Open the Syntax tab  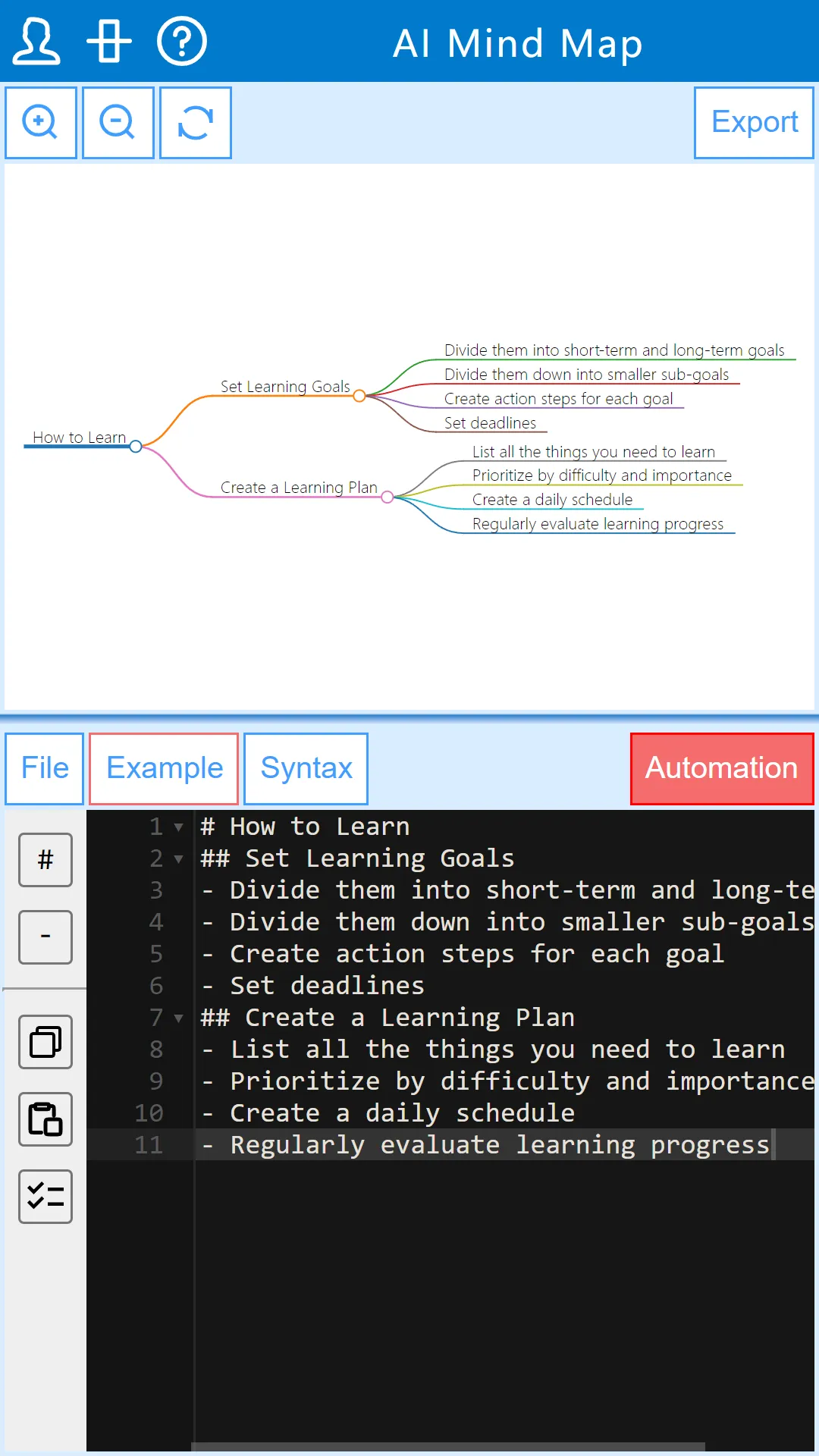pos(306,768)
